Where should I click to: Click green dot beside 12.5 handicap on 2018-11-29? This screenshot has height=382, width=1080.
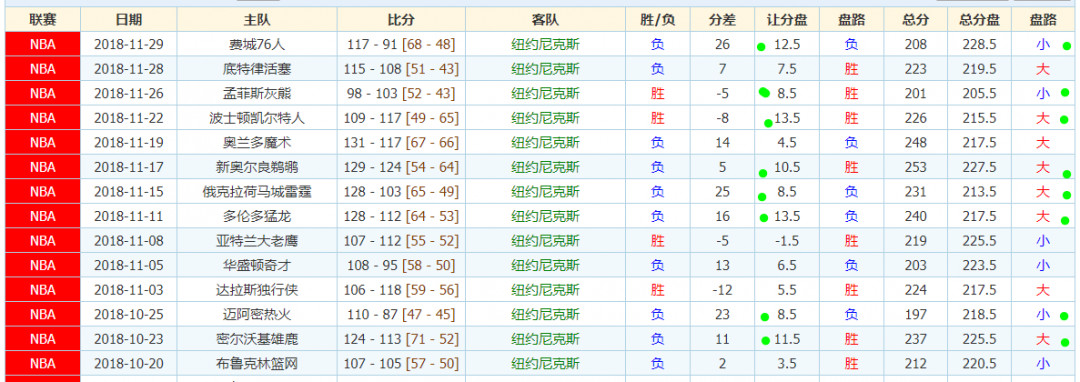tap(761, 47)
